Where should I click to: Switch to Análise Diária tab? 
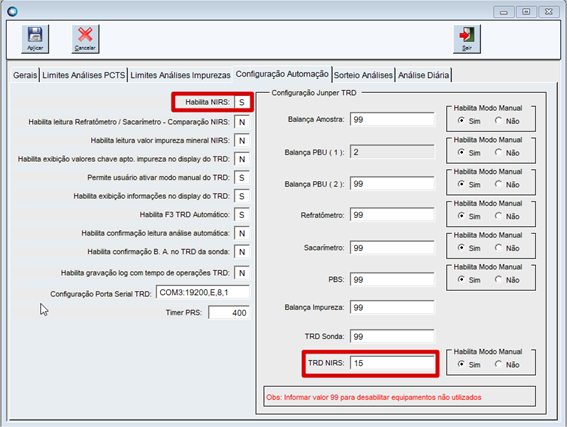click(423, 75)
